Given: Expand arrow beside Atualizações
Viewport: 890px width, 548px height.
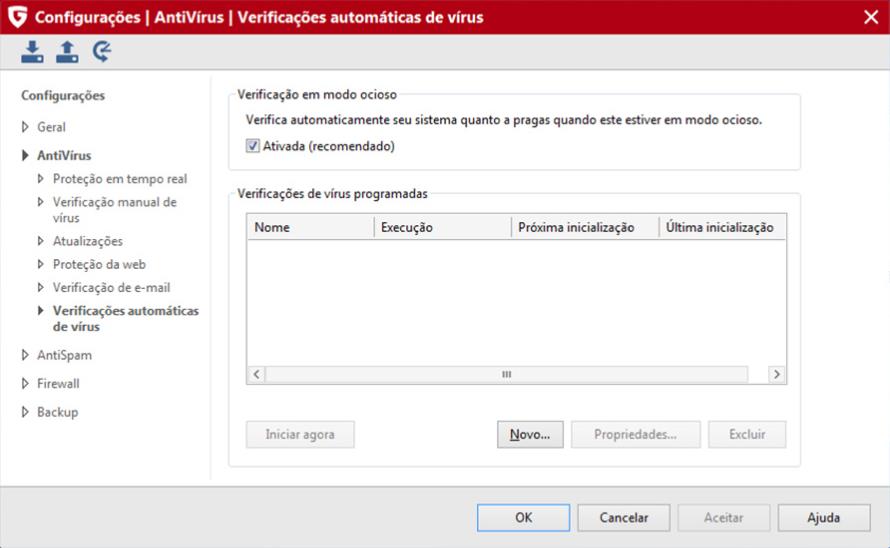Looking at the screenshot, I should (x=40, y=241).
